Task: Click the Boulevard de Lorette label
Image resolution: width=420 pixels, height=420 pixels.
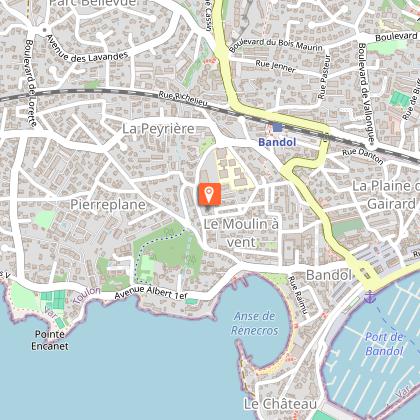Action: (31, 83)
